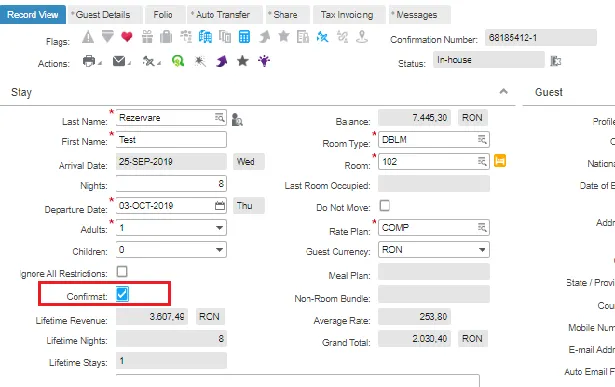Click the blue buildings flag icon
615x387 pixels.
(x=205, y=37)
